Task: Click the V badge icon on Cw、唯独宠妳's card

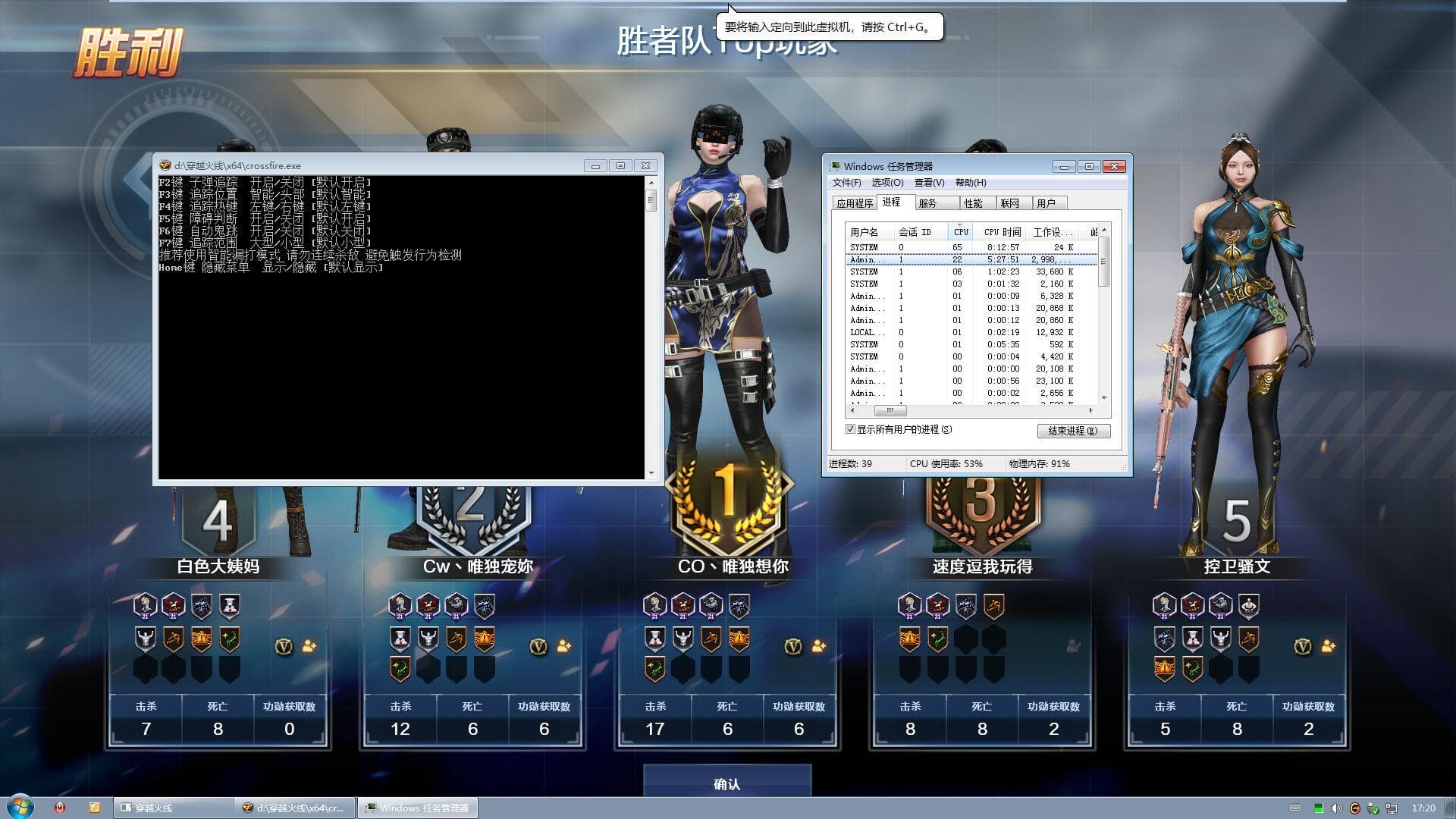Action: pyautogui.click(x=538, y=646)
